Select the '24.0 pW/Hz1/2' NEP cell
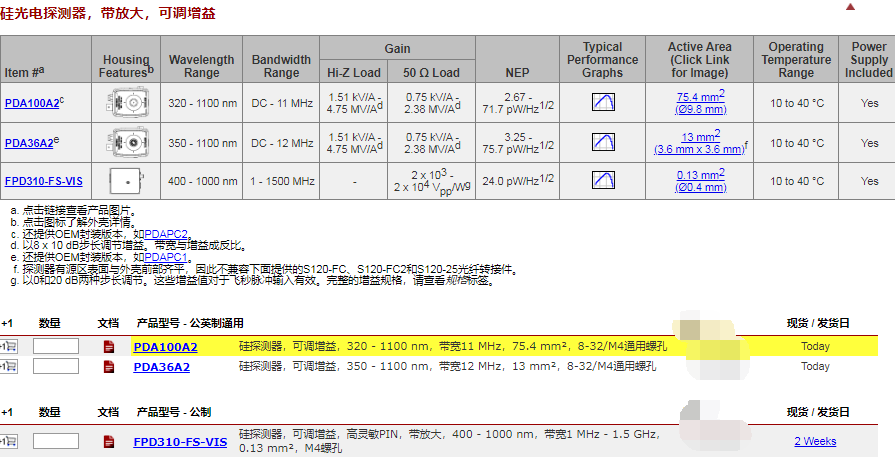This screenshot has height=459, width=895. click(517, 181)
